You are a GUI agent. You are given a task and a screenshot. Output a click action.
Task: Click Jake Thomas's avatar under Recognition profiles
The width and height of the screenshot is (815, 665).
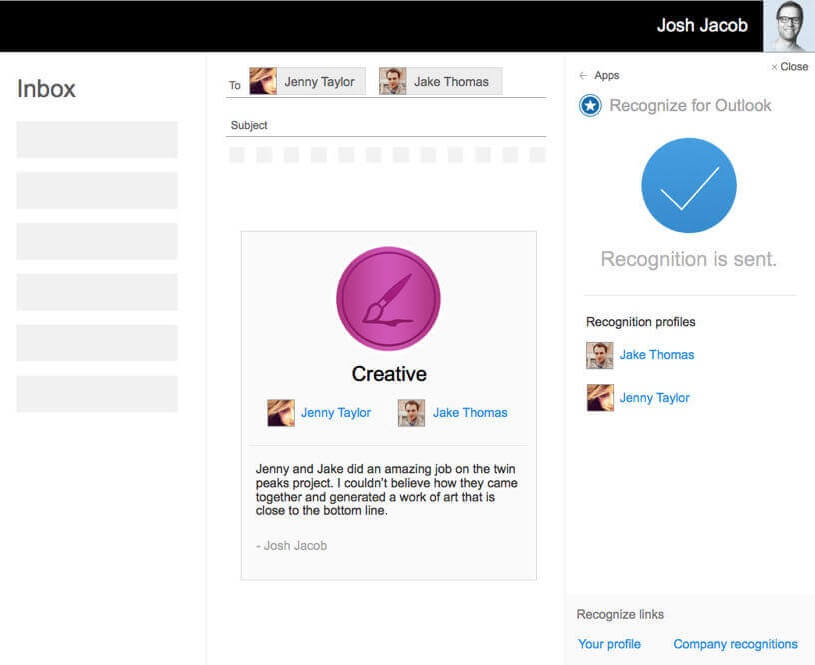(599, 355)
